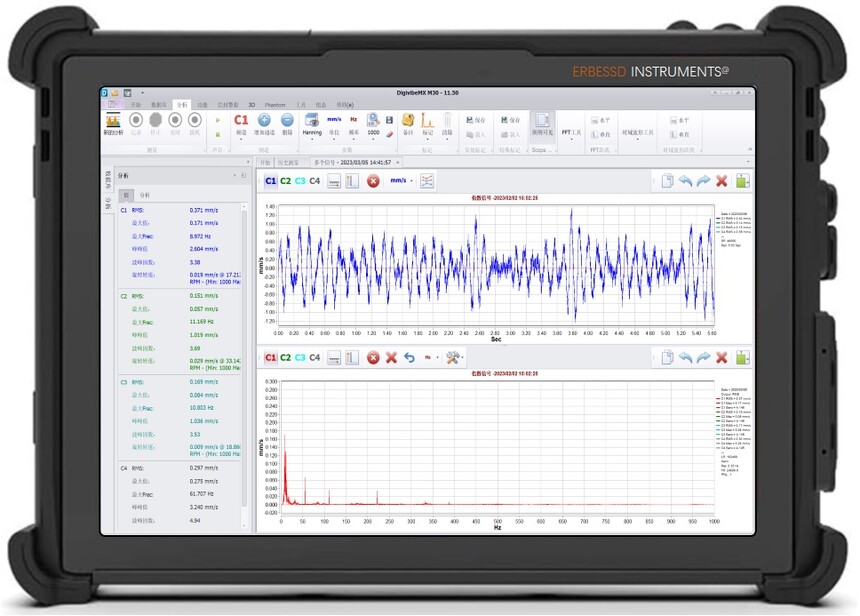The height and width of the screenshot is (616, 860).
Task: Click red circle X in time waveform toolbar
Action: click(x=373, y=181)
